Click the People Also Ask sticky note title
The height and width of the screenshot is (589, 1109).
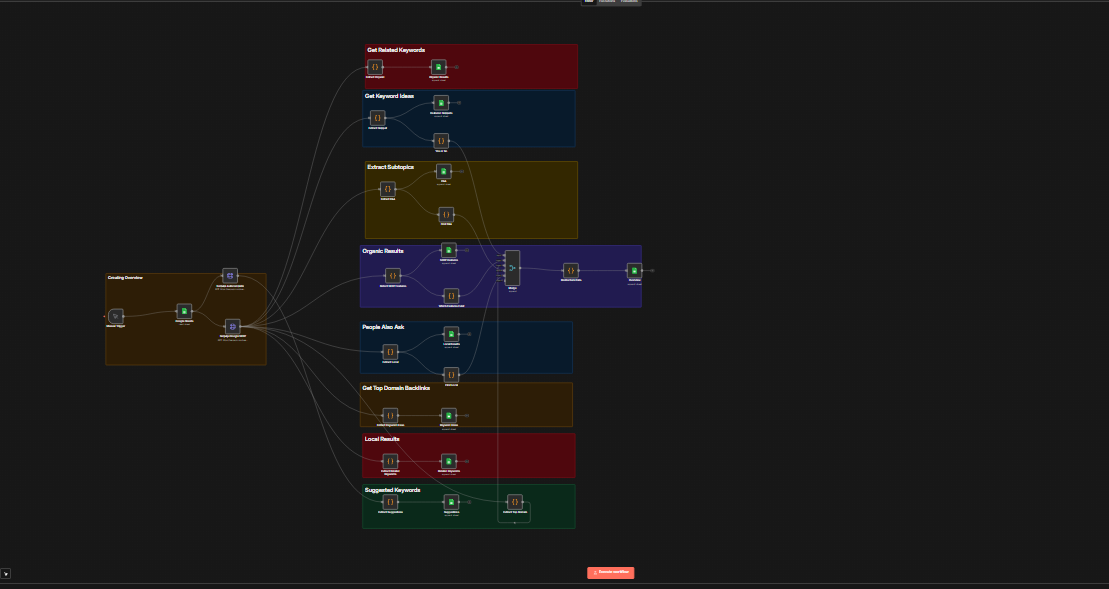tap(383, 327)
